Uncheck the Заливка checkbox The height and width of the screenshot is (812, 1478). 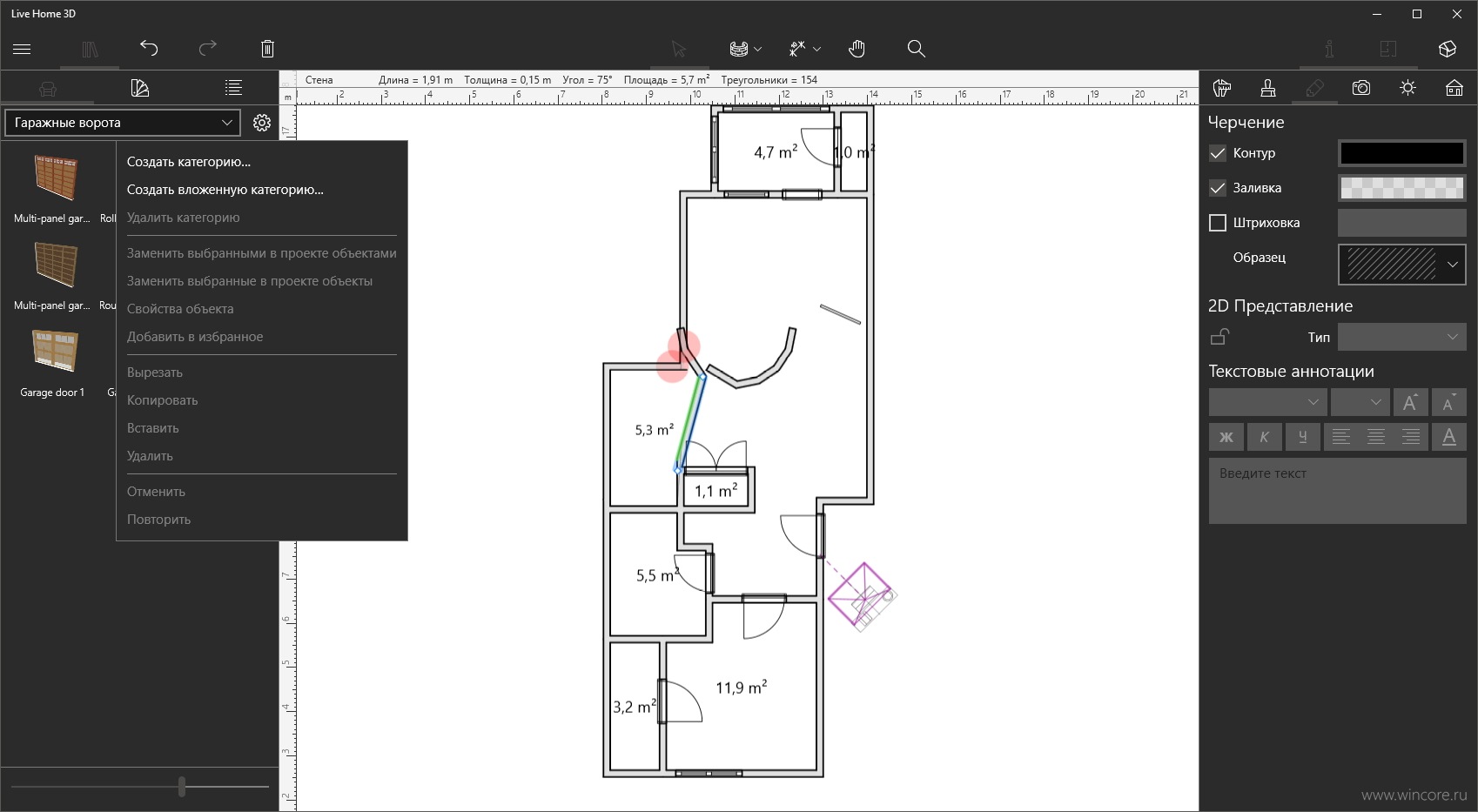1218,188
